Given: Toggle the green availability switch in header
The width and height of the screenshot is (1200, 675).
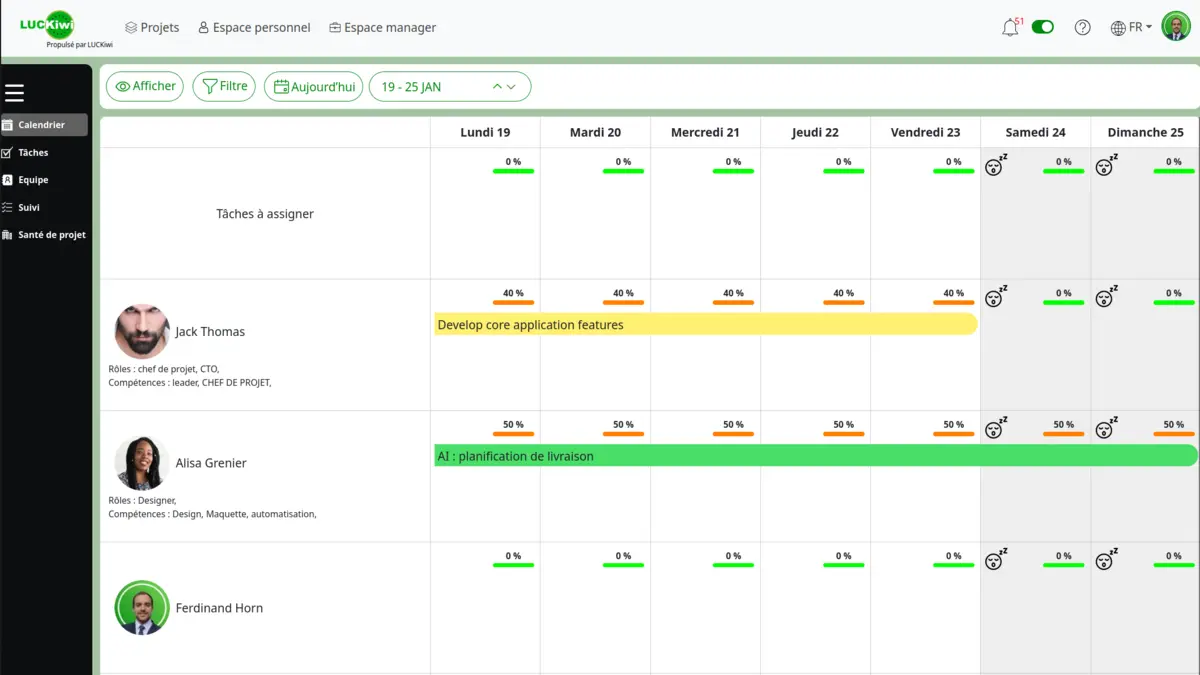Looking at the screenshot, I should tap(1043, 27).
